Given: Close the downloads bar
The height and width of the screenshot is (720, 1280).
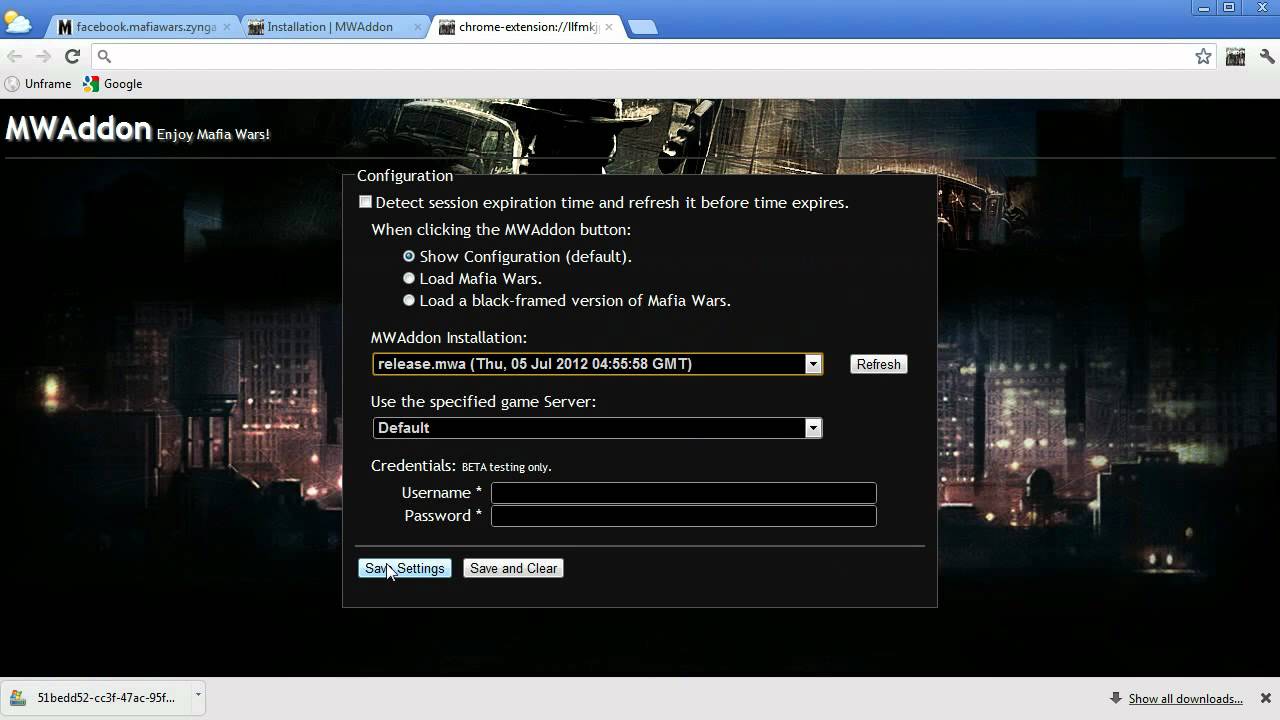Looking at the screenshot, I should tap(1265, 698).
